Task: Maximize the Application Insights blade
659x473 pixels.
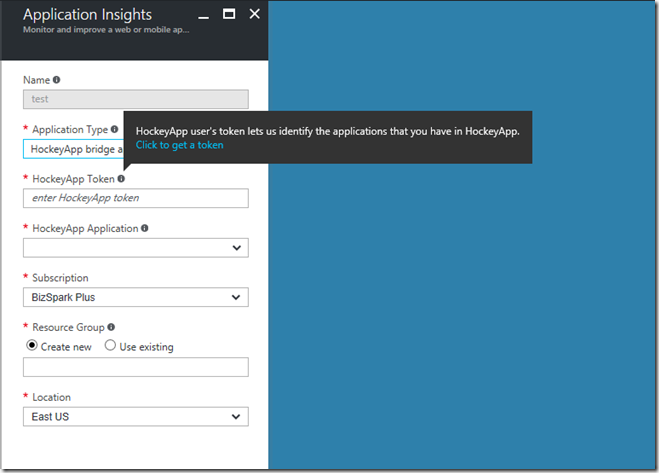Action: pyautogui.click(x=229, y=14)
